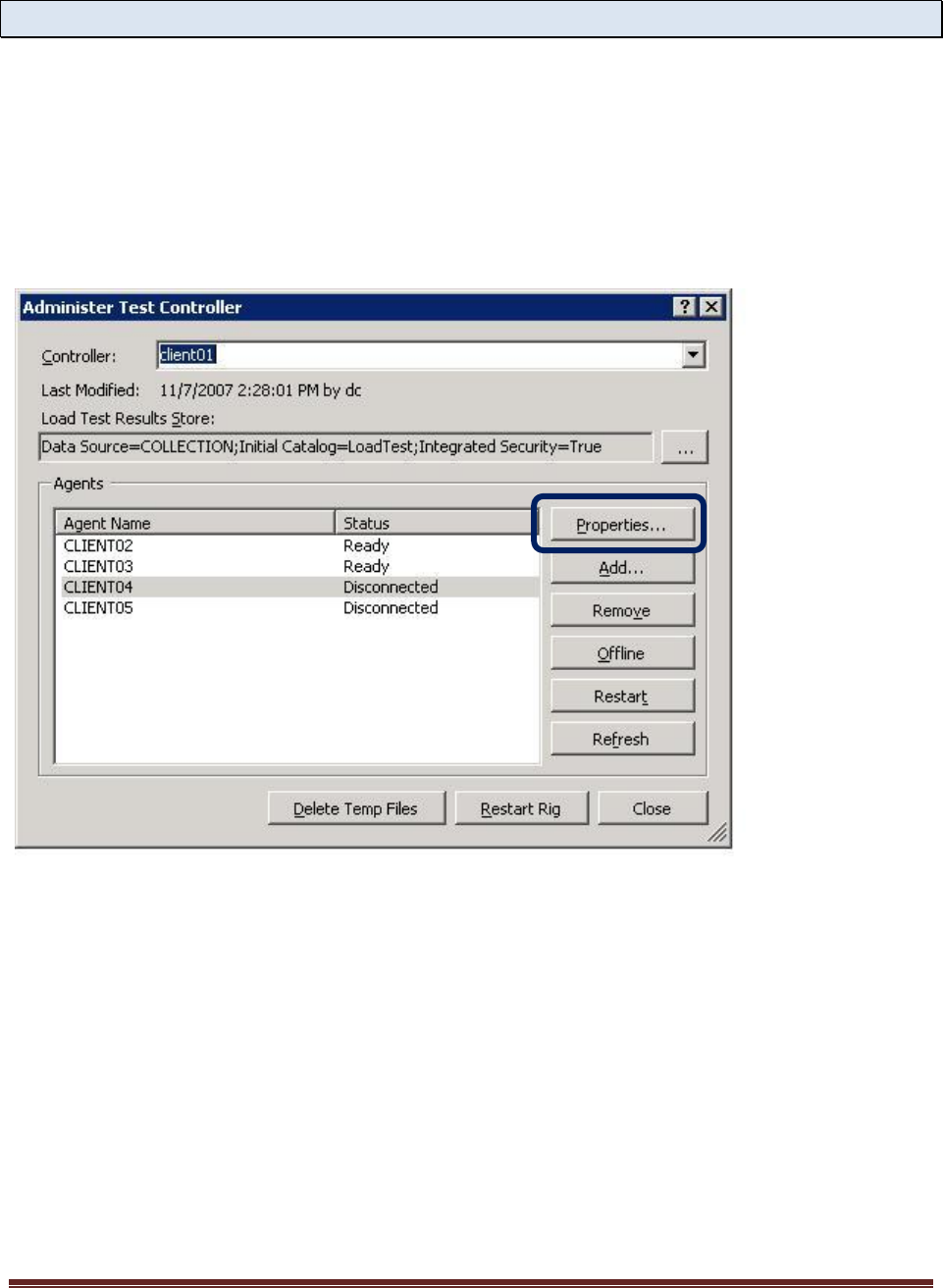Open agent Properties dialog
This screenshot has width=943, height=1288.
pos(622,525)
